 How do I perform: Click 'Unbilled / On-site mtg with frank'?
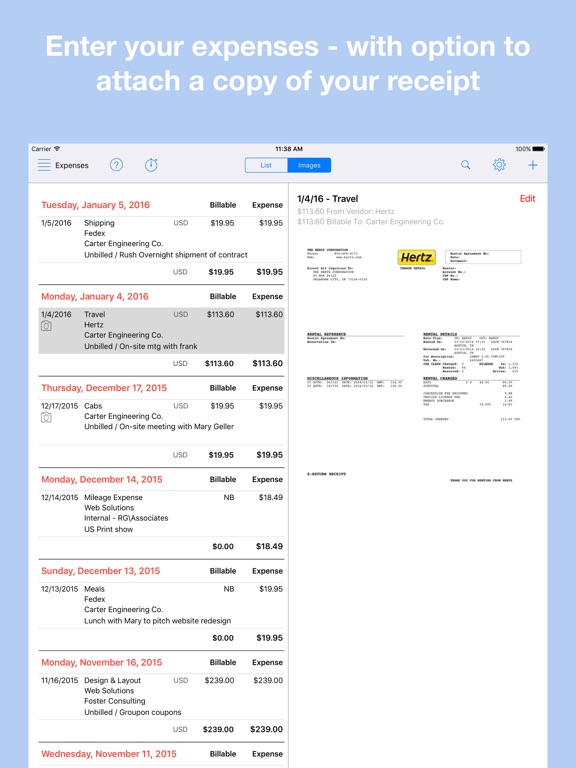pyautogui.click(x=141, y=346)
